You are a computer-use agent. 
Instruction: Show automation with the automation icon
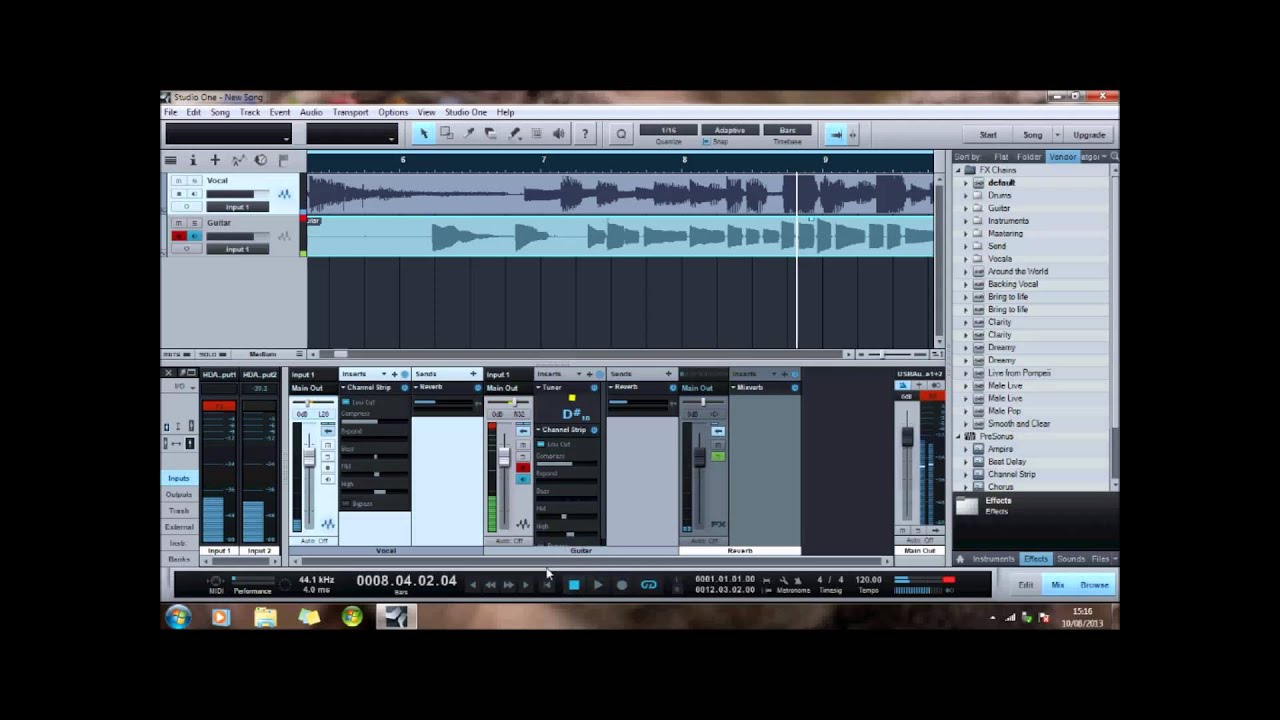click(238, 160)
